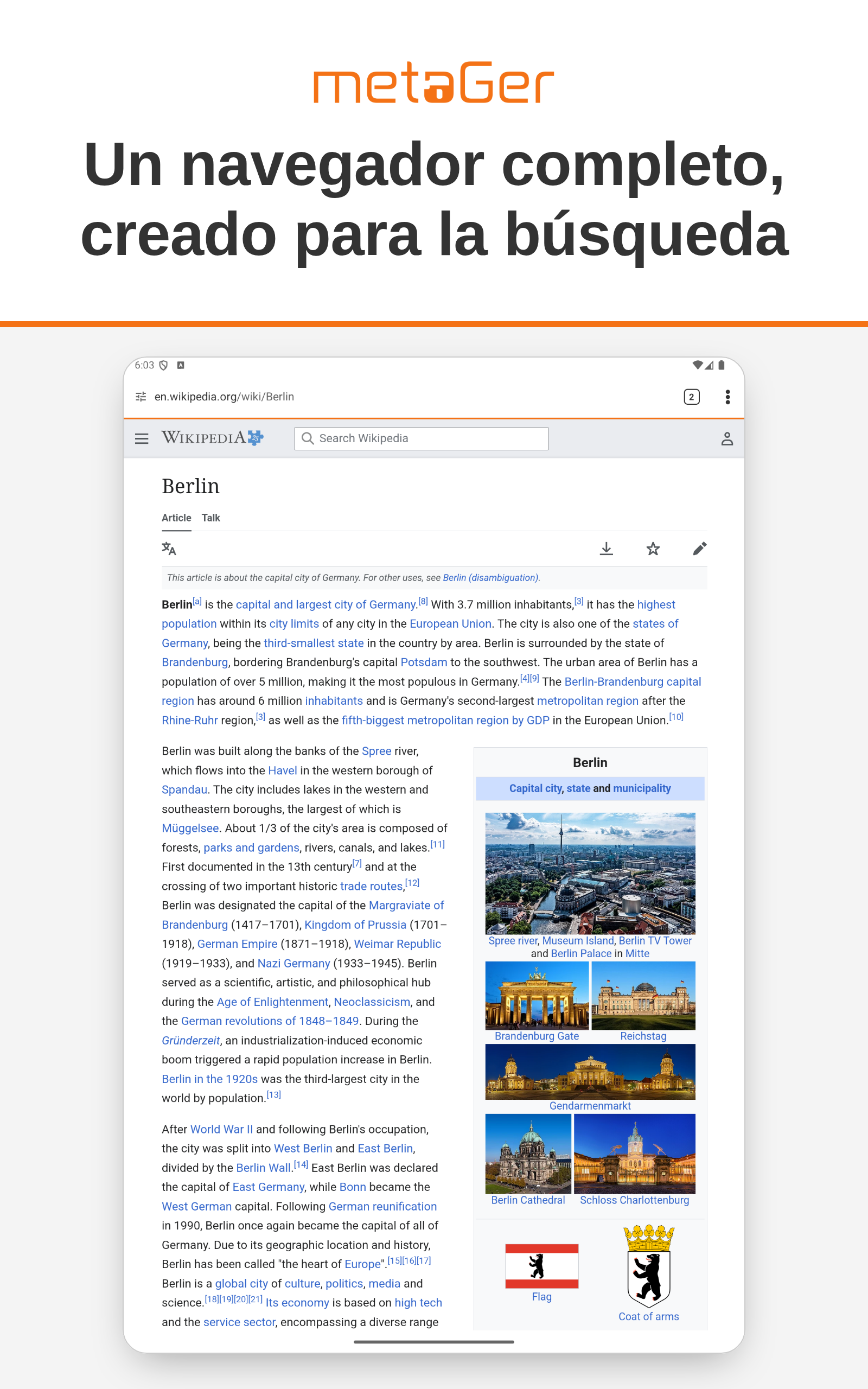This screenshot has height=1389, width=868.
Task: Click the Berlin flag image
Action: tap(541, 1266)
